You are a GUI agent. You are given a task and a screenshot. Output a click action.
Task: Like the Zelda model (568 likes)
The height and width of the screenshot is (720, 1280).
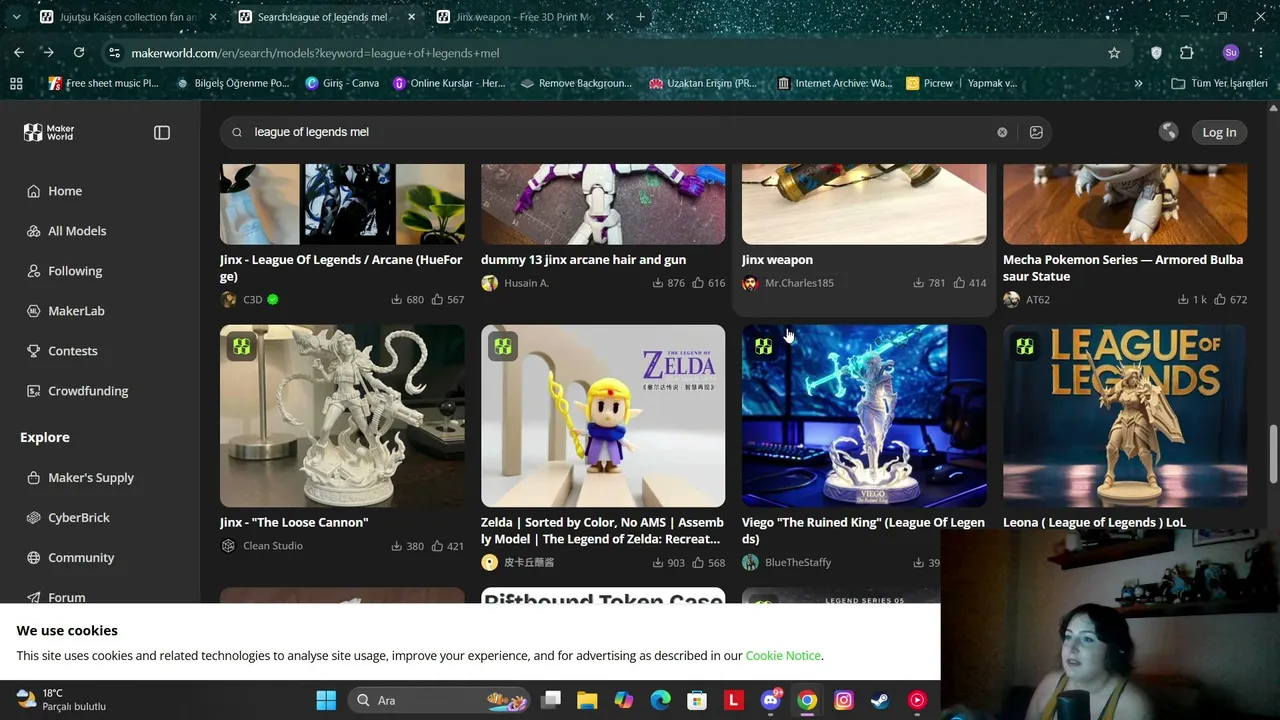pos(709,562)
